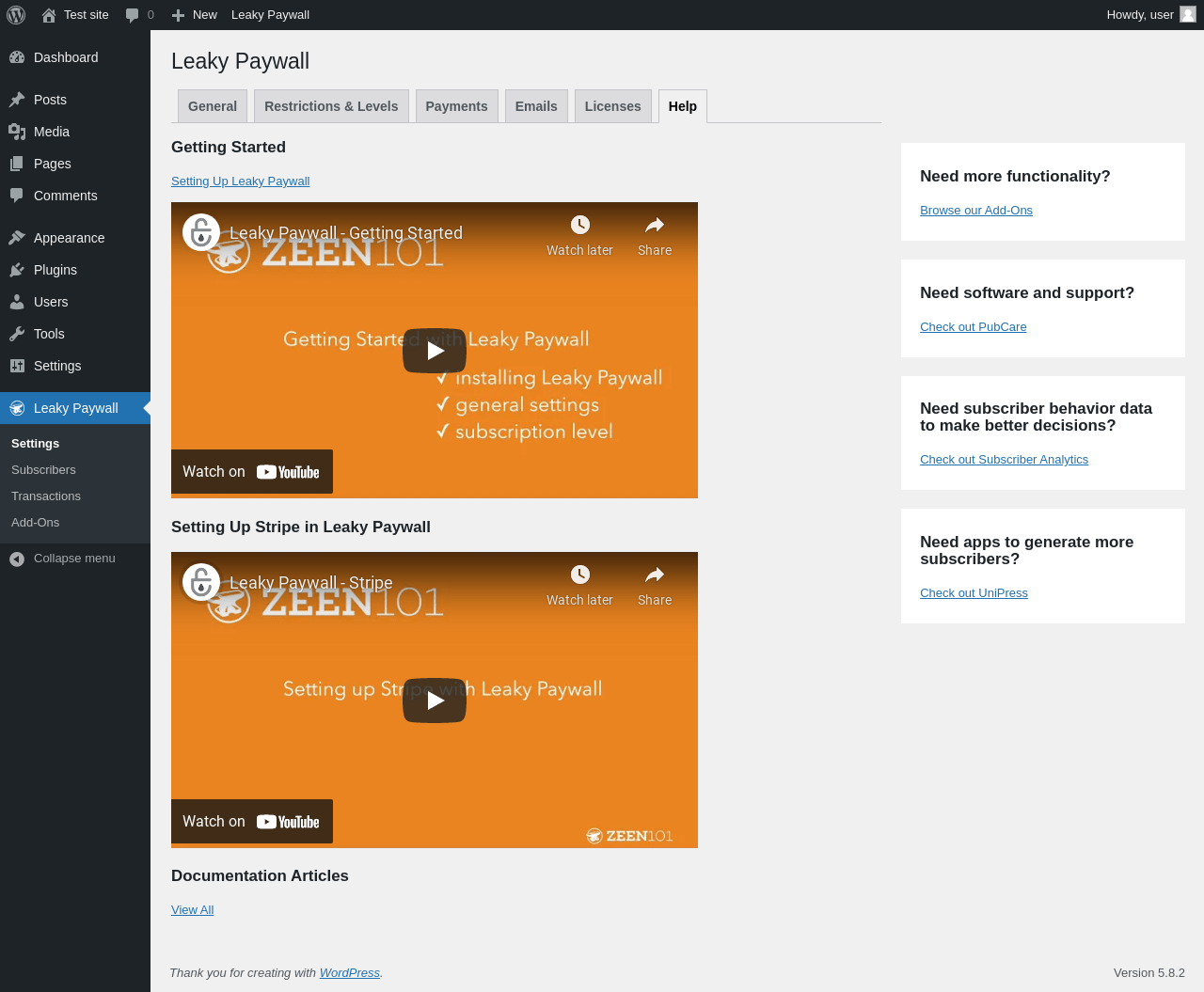This screenshot has width=1204, height=992.
Task: Click the Pages icon in sidebar
Action: [17, 164]
